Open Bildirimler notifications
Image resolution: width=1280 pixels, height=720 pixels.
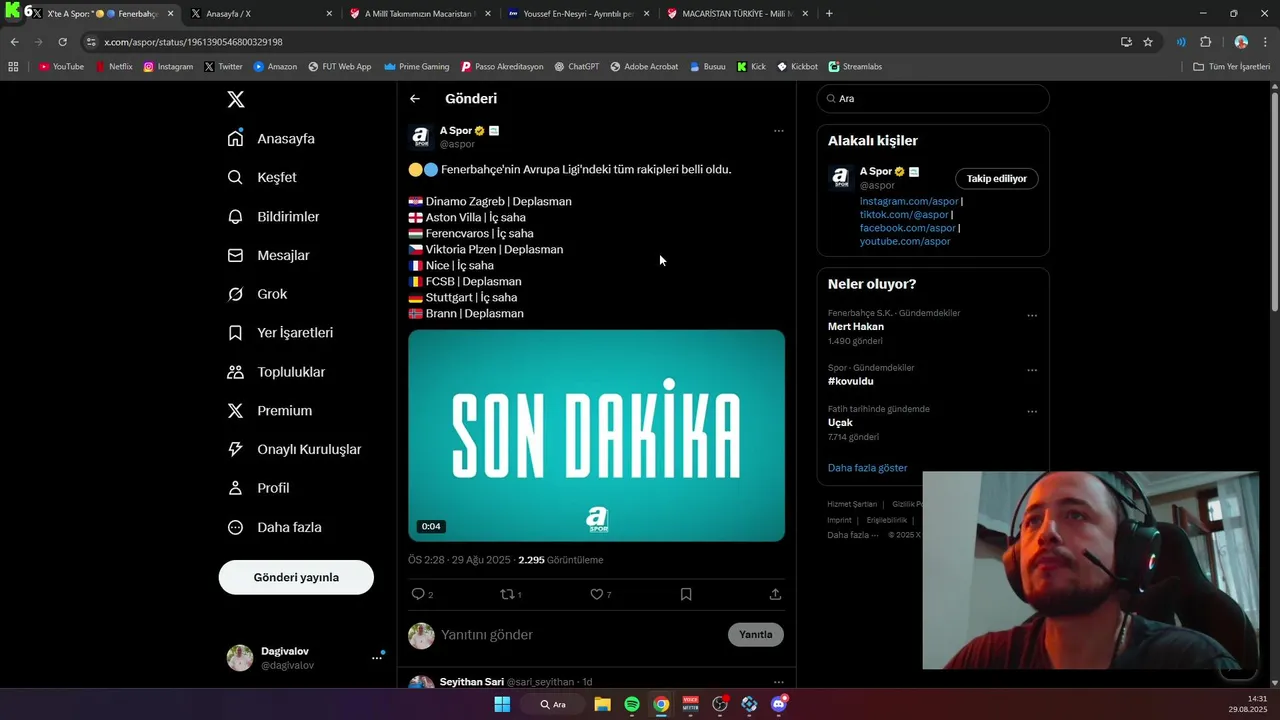click(273, 216)
